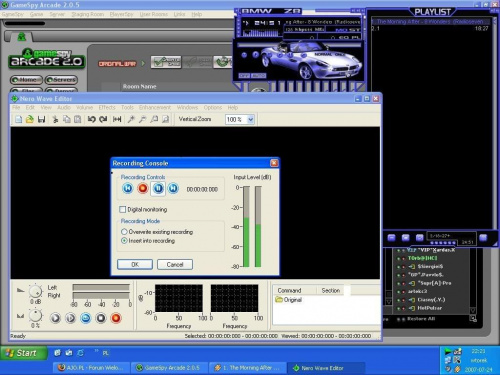The image size is (500, 375).
Task: Open the Tools menu in Nero Wave Editor
Action: (x=127, y=107)
